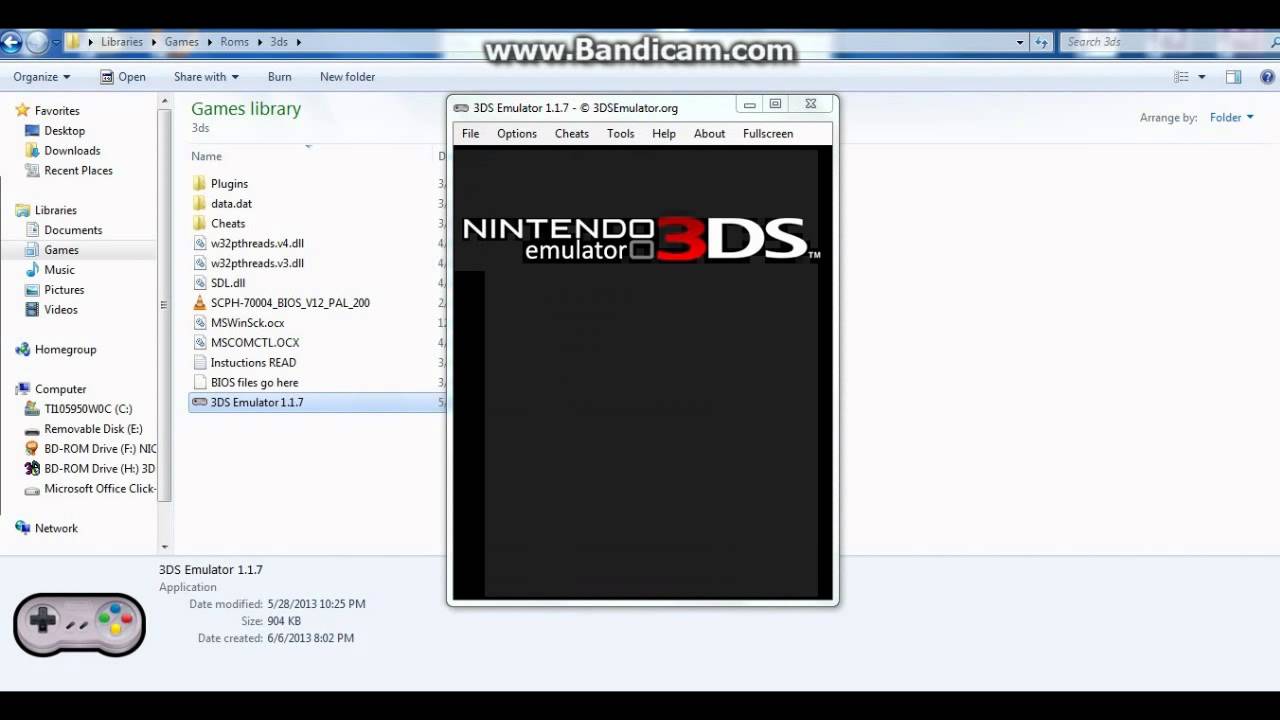Open the Pictures library
This screenshot has width=1280, height=720.
click(64, 290)
